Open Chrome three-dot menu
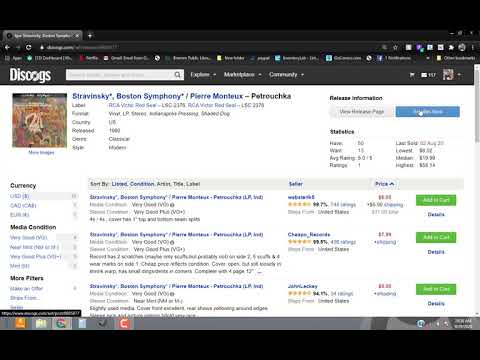The height and width of the screenshot is (360, 480). pyautogui.click(x=473, y=47)
